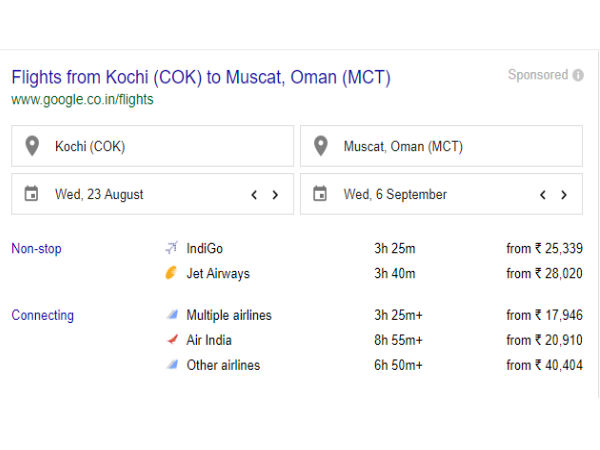Go to next departure date
The height and width of the screenshot is (450, 600).
click(275, 195)
